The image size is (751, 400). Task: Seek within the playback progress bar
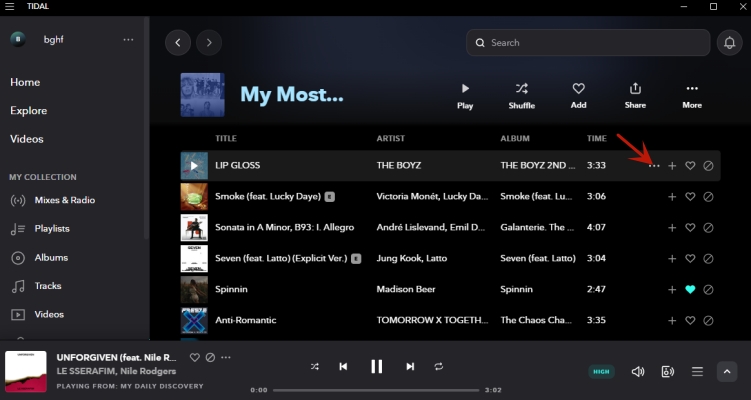[x=376, y=390]
